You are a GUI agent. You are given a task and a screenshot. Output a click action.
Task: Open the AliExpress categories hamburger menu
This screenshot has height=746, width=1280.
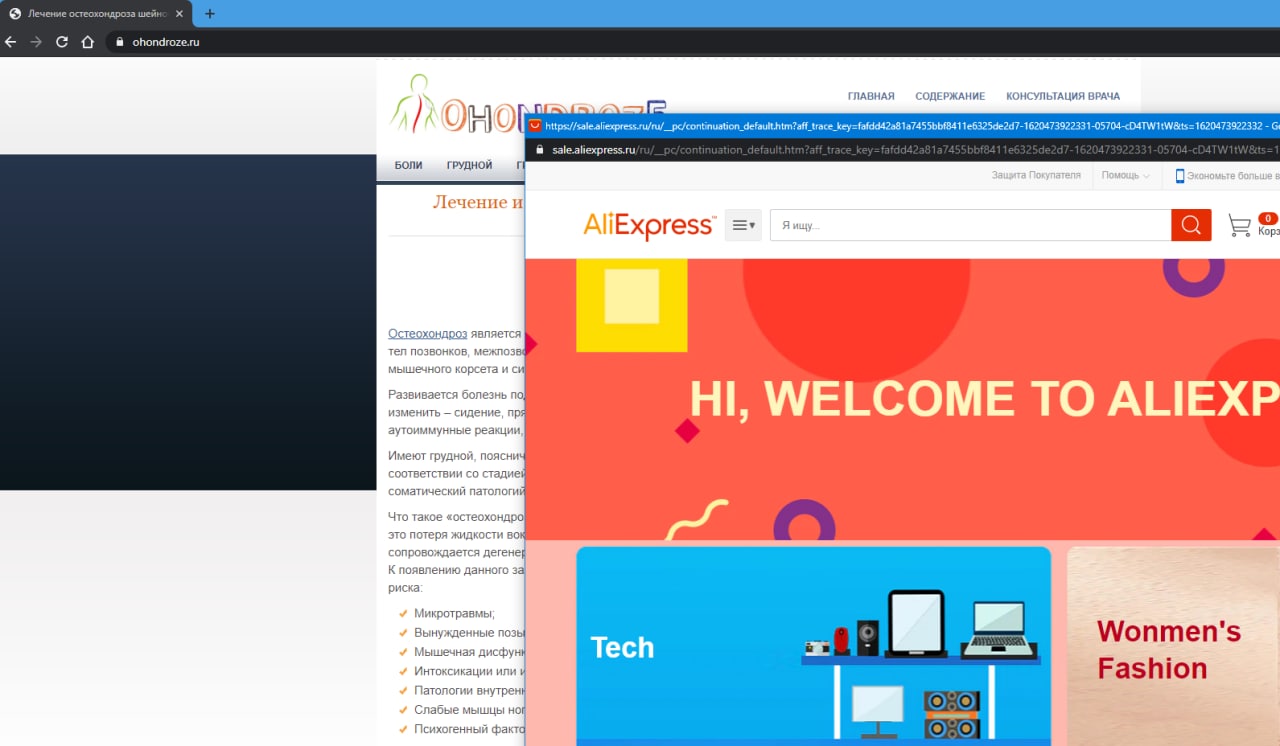pyautogui.click(x=743, y=225)
